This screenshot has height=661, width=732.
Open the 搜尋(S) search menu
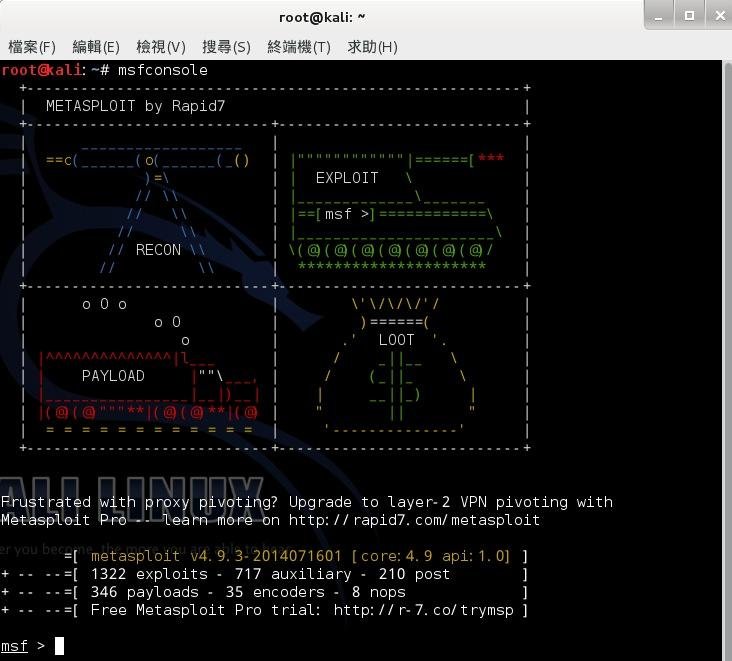[226, 47]
